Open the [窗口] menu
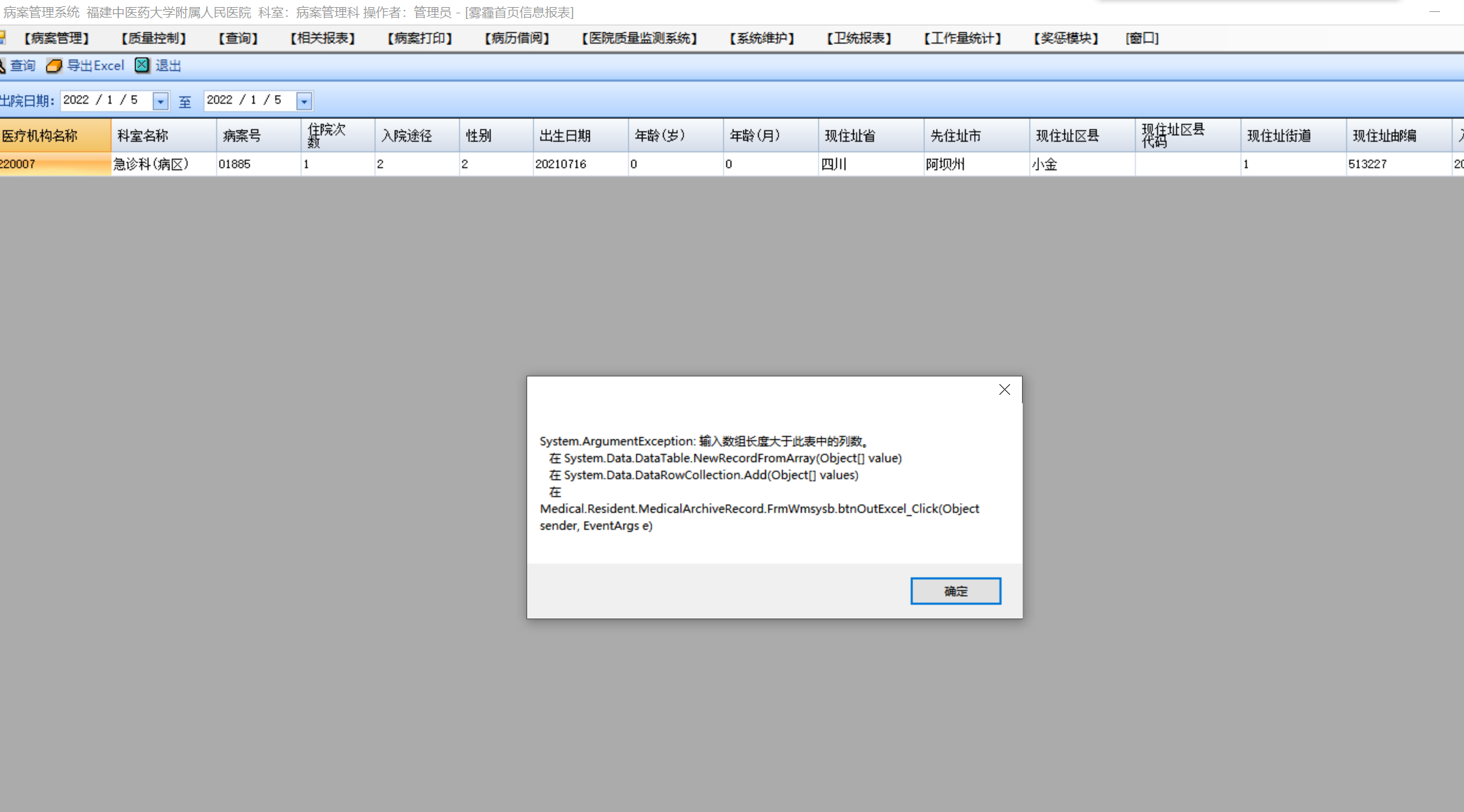This screenshot has height=812, width=1464. pos(1142,39)
